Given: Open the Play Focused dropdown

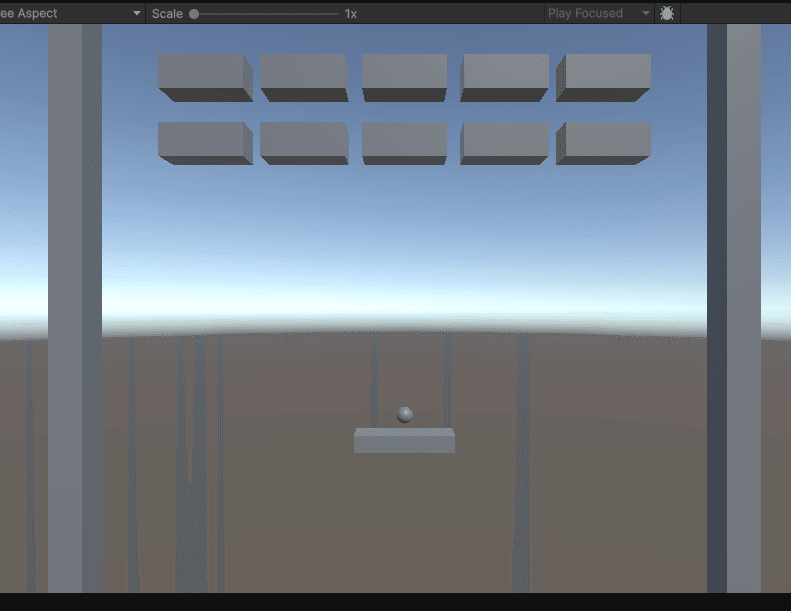Looking at the screenshot, I should [599, 14].
